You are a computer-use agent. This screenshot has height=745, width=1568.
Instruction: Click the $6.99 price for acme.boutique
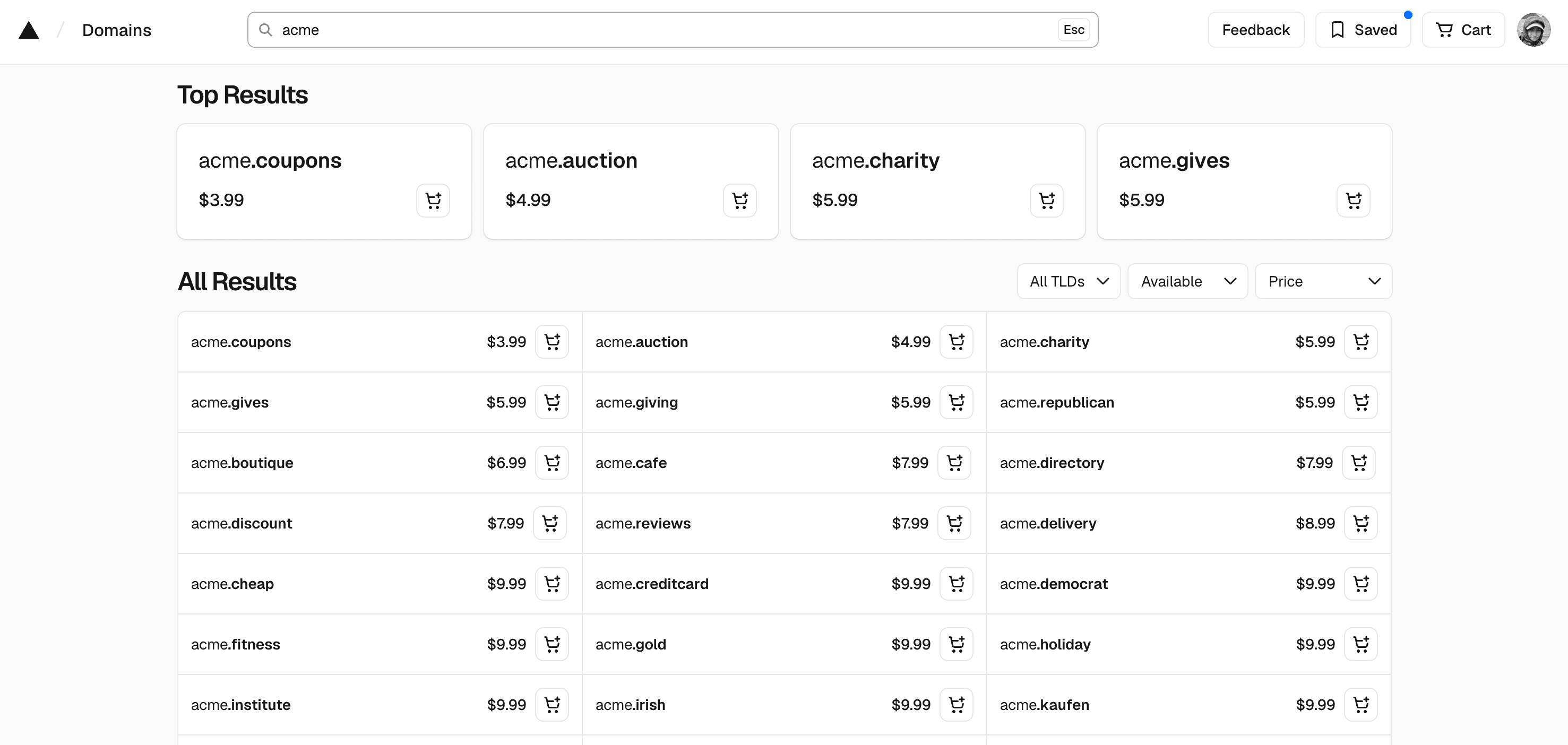tap(506, 463)
